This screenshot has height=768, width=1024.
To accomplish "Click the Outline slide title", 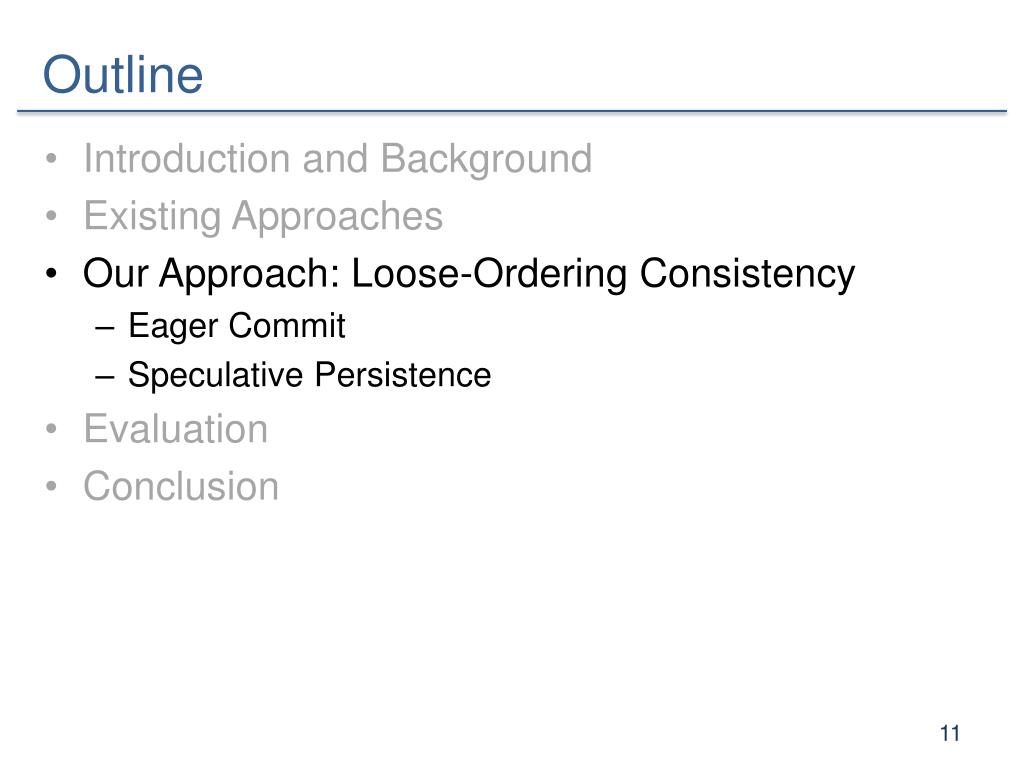I will [123, 74].
